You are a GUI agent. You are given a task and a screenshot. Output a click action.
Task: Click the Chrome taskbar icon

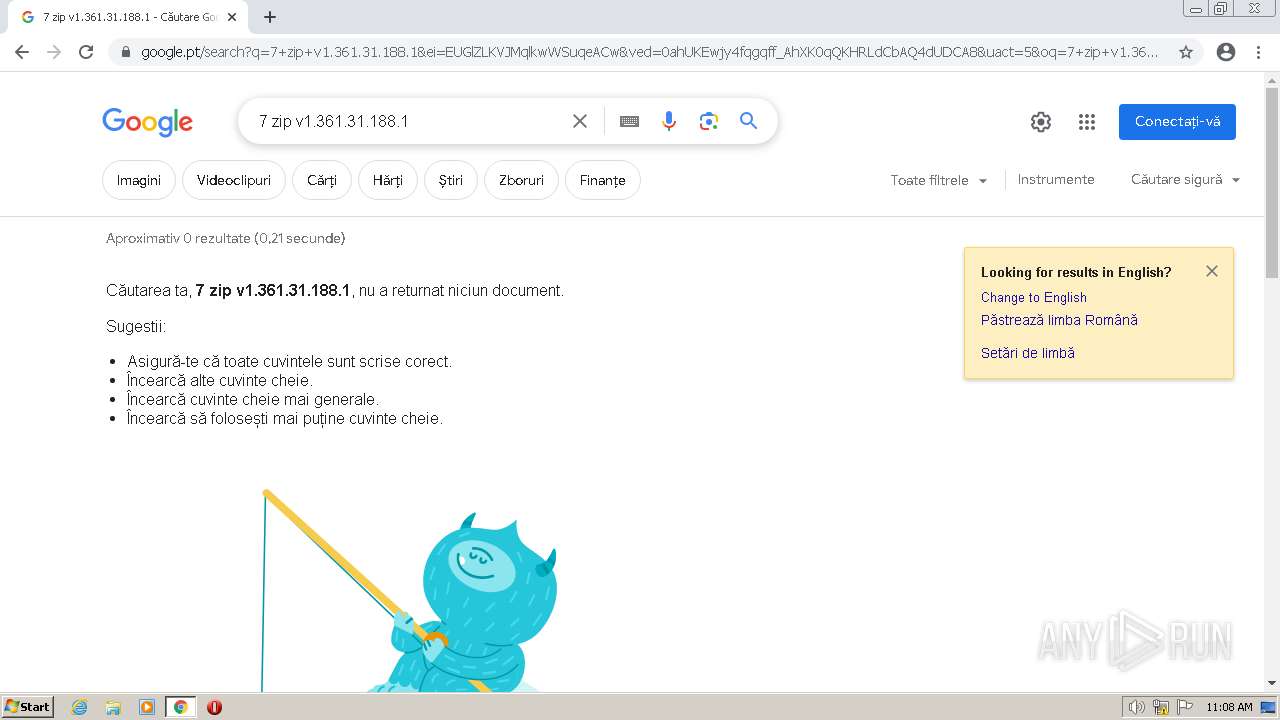(181, 707)
